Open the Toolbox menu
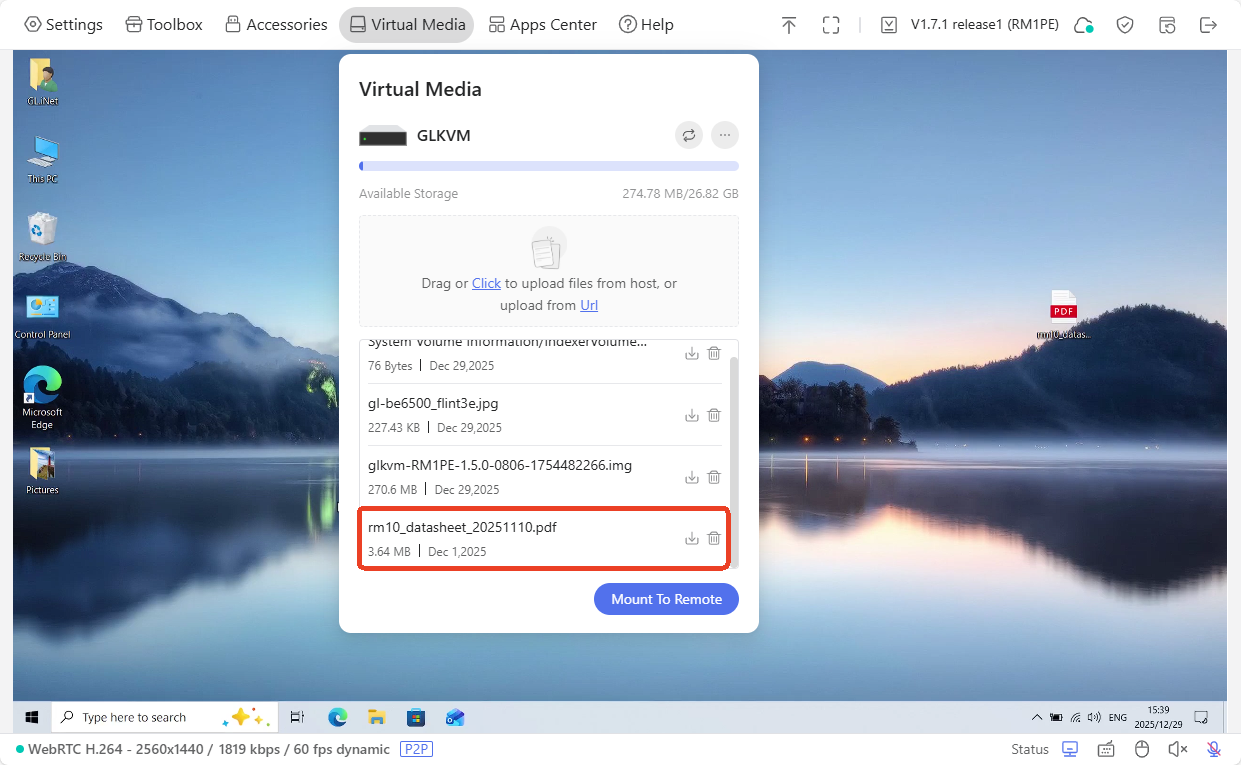This screenshot has width=1241, height=765. [164, 25]
